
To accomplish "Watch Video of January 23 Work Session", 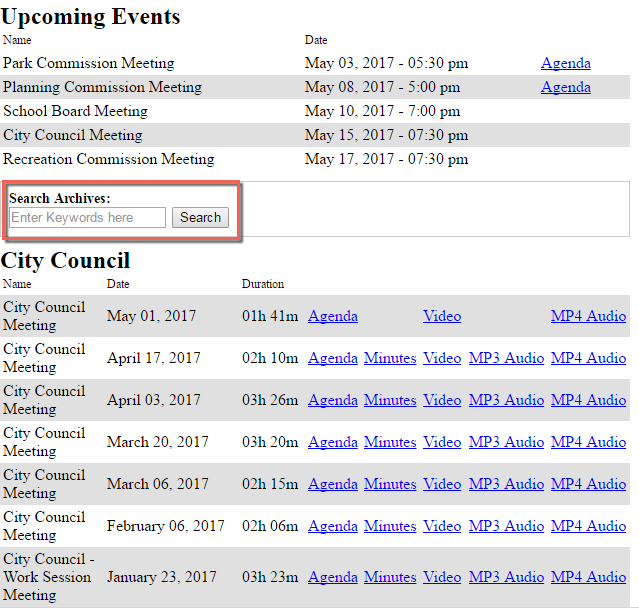I will pyautogui.click(x=442, y=577).
